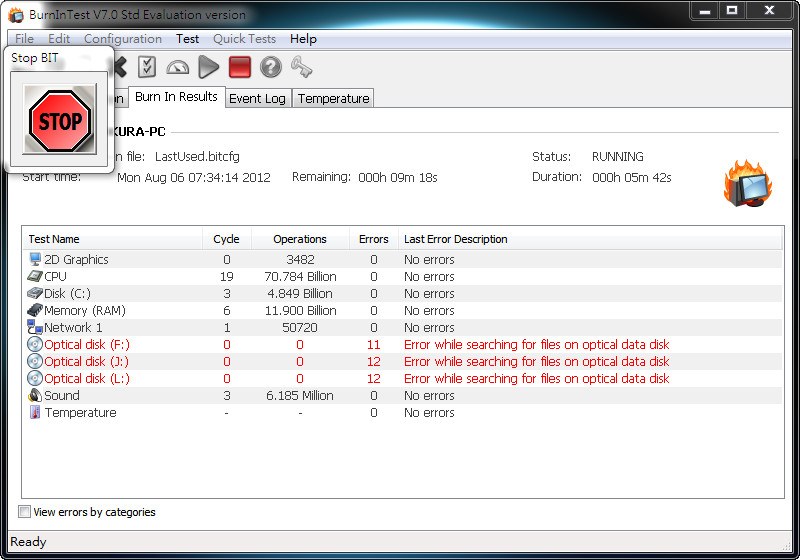Click error count 11 for Optical disk (F:)
The width and height of the screenshot is (800, 560).
[x=373, y=344]
